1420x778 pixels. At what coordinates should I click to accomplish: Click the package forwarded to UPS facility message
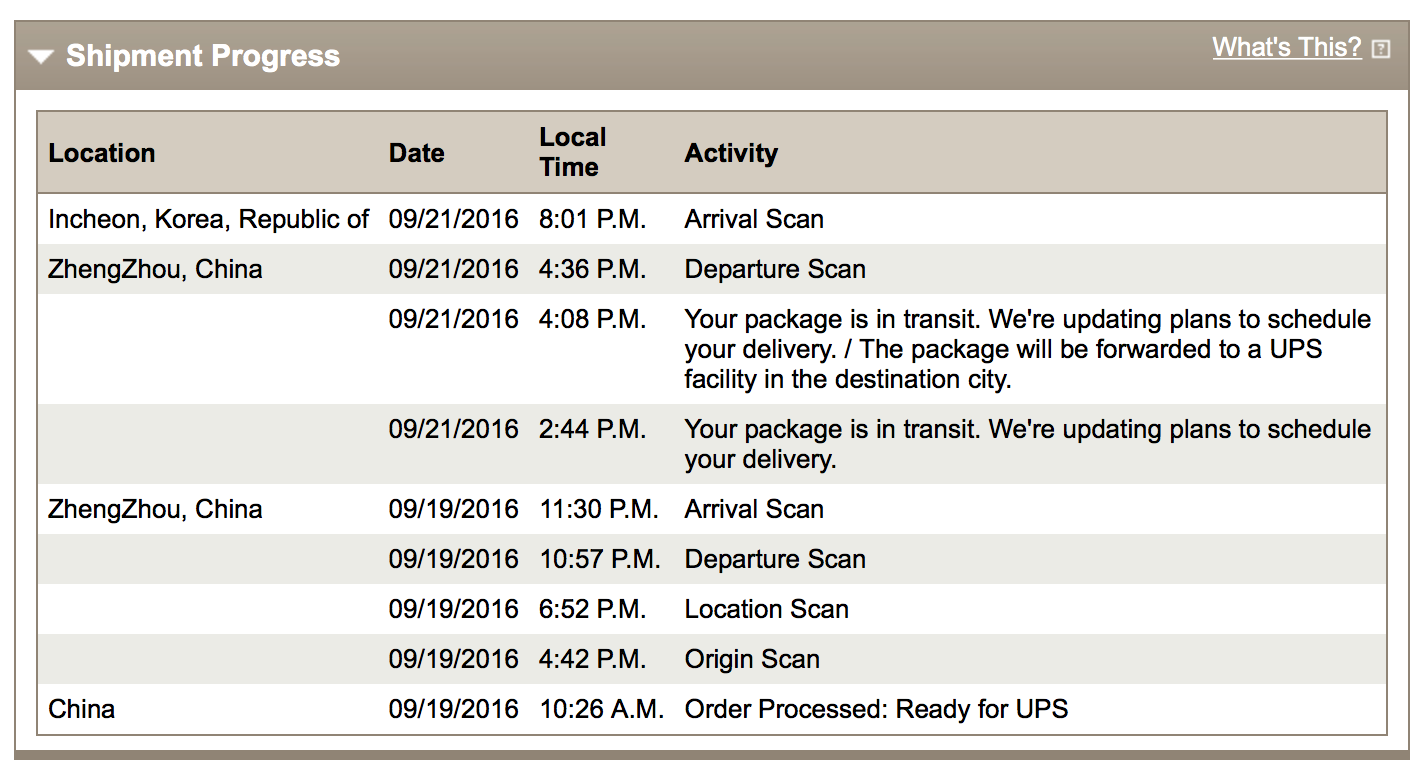coord(1028,349)
